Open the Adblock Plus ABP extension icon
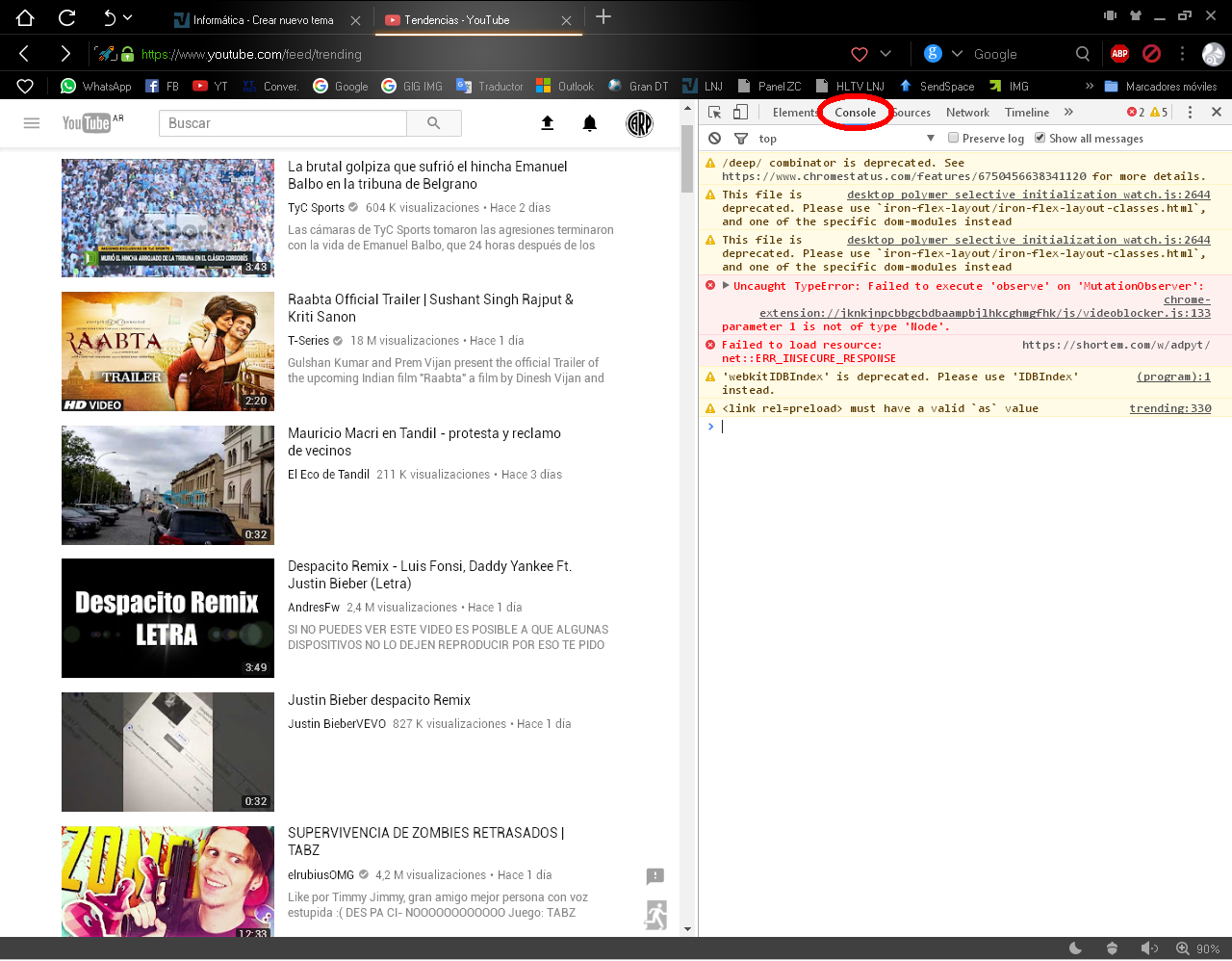The width and height of the screenshot is (1232, 961). (1119, 54)
